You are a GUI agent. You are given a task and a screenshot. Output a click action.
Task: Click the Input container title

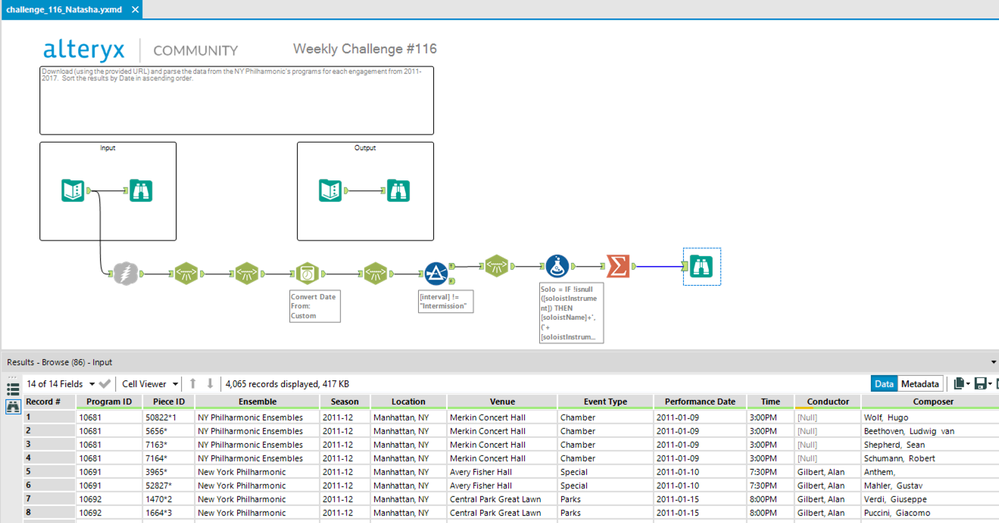108,148
